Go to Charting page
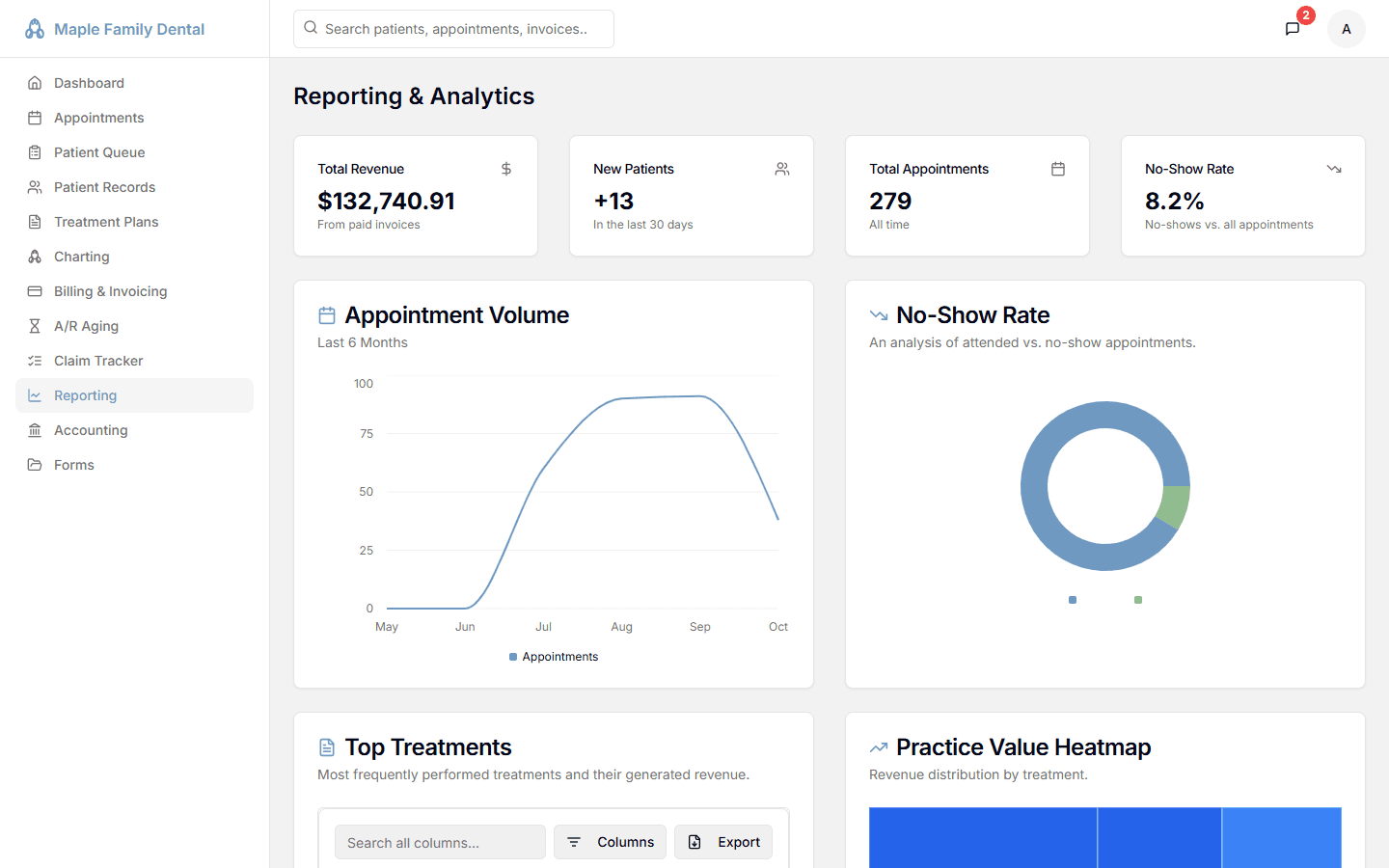1389x868 pixels. pyautogui.click(x=134, y=257)
